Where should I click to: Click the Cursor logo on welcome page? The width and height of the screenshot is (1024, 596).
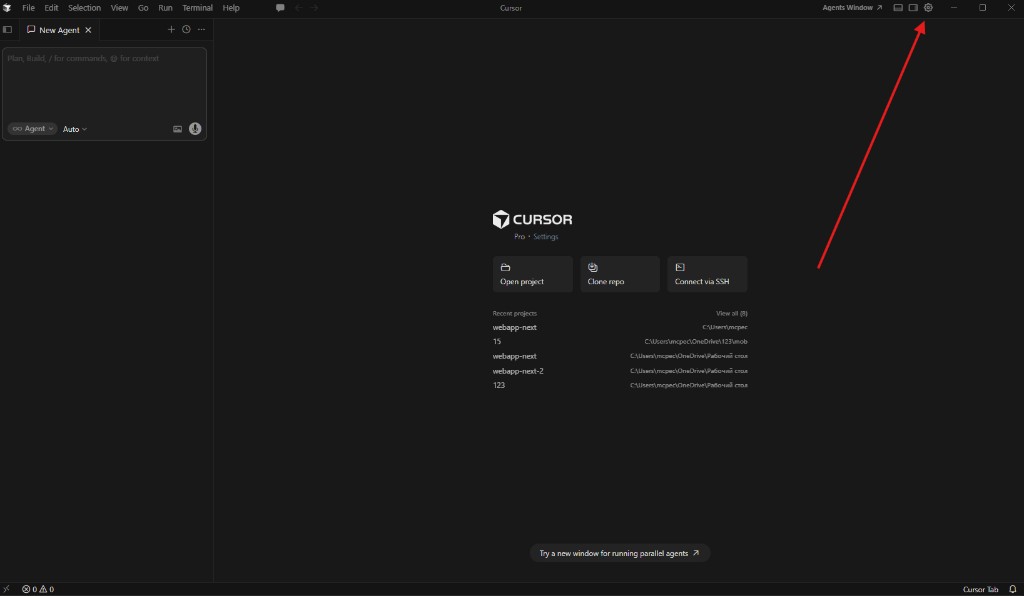pyautogui.click(x=532, y=219)
